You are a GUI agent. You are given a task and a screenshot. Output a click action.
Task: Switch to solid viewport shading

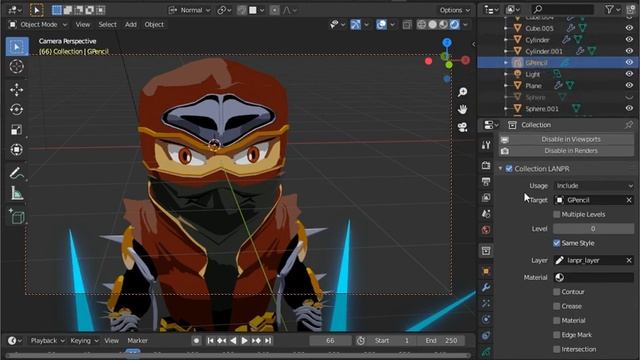click(433, 24)
